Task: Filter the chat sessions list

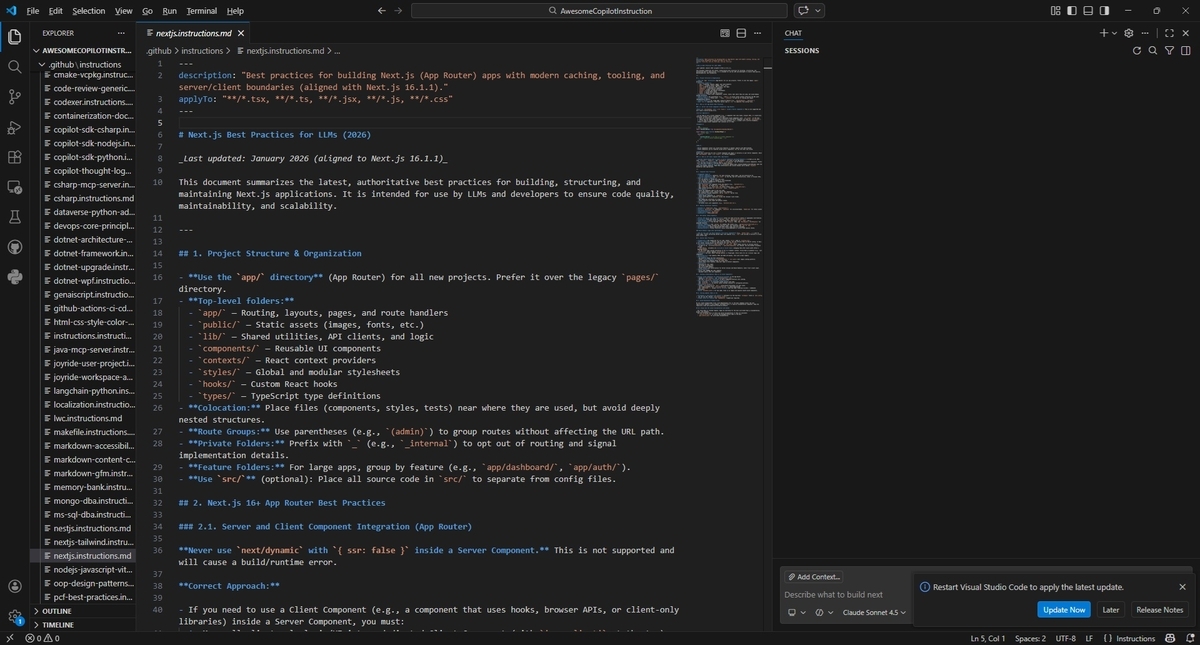Action: coord(1169,50)
